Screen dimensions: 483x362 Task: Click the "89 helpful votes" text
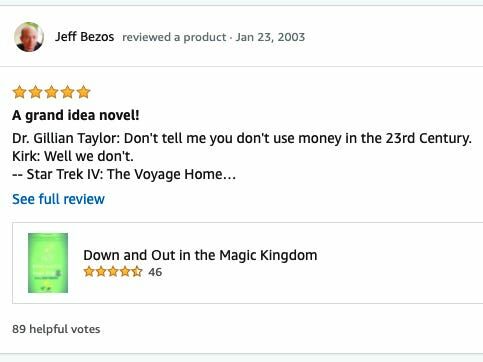[x=56, y=329]
